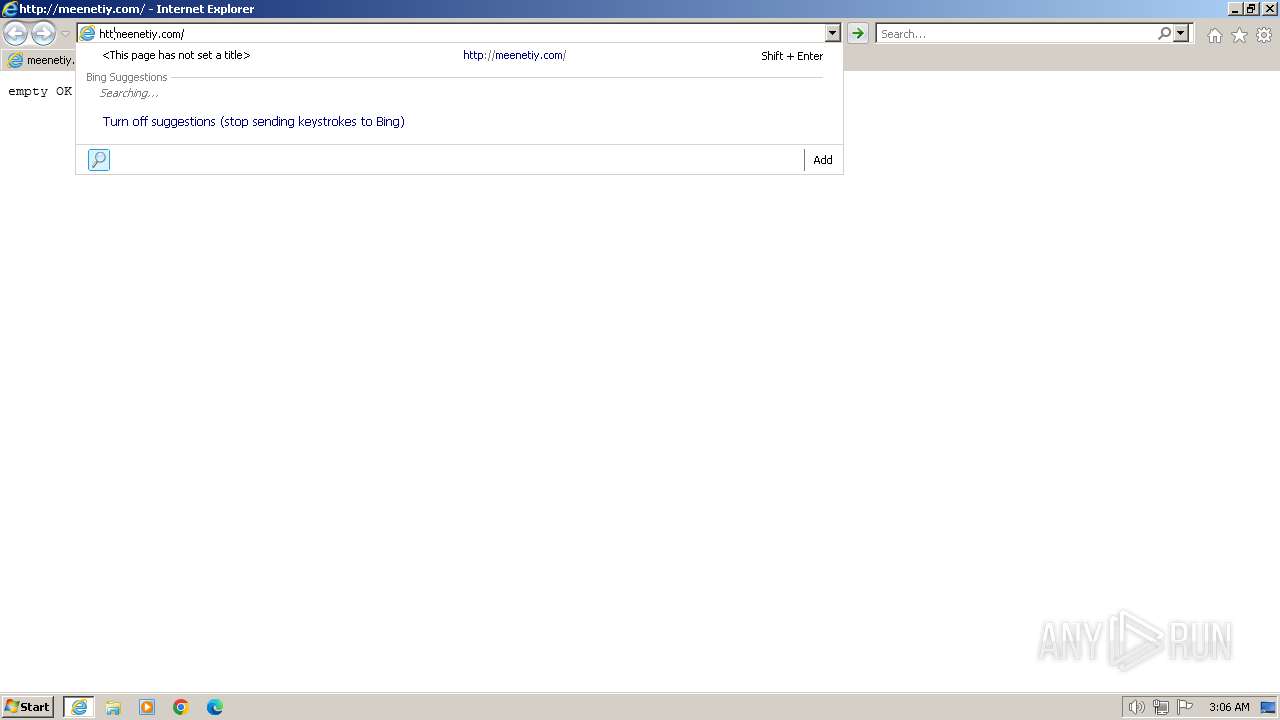Viewport: 1280px width, 720px height.
Task: Open Tools gear icon
Action: 1264,35
